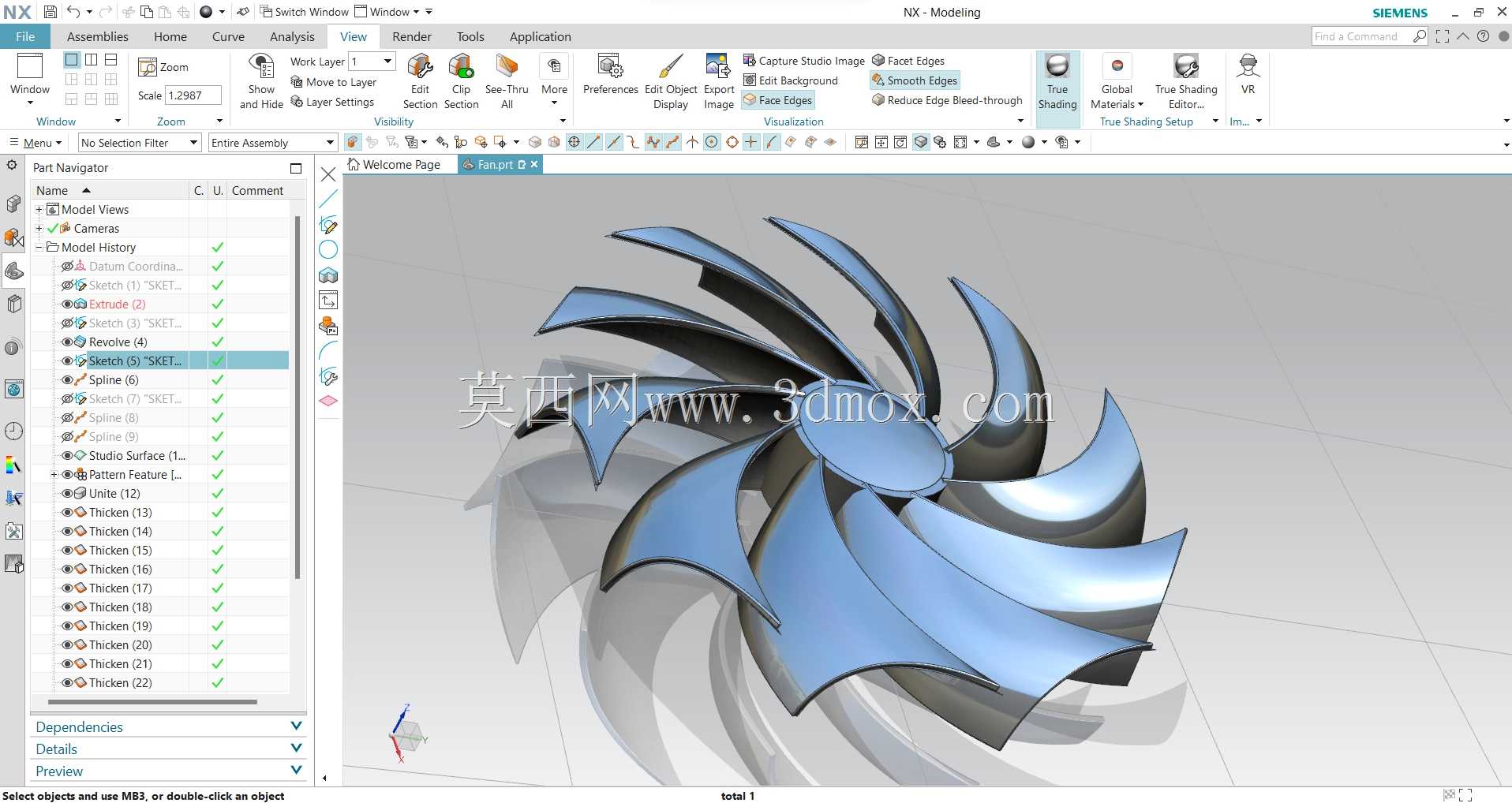Click the Edit Section icon
This screenshot has width=1512, height=803.
tap(420, 66)
